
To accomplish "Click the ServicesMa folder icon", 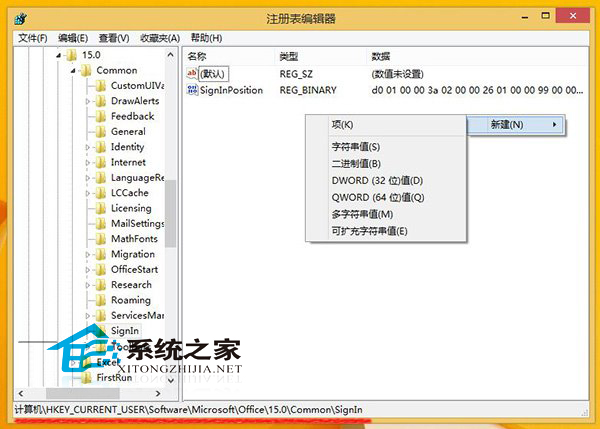I will click(x=100, y=315).
